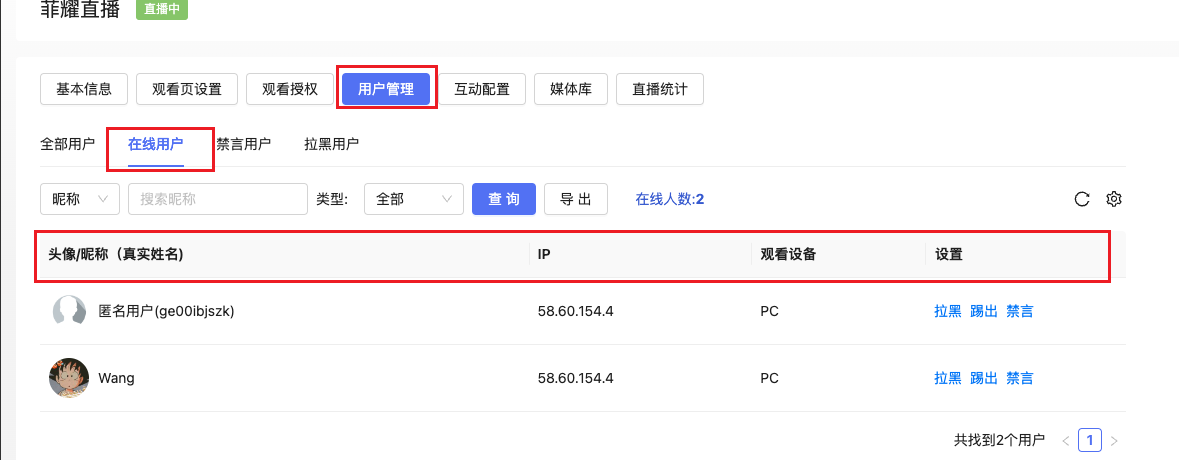Screen dimensions: 1179x460
Task: Open the 互动配置 section
Action: (482, 89)
